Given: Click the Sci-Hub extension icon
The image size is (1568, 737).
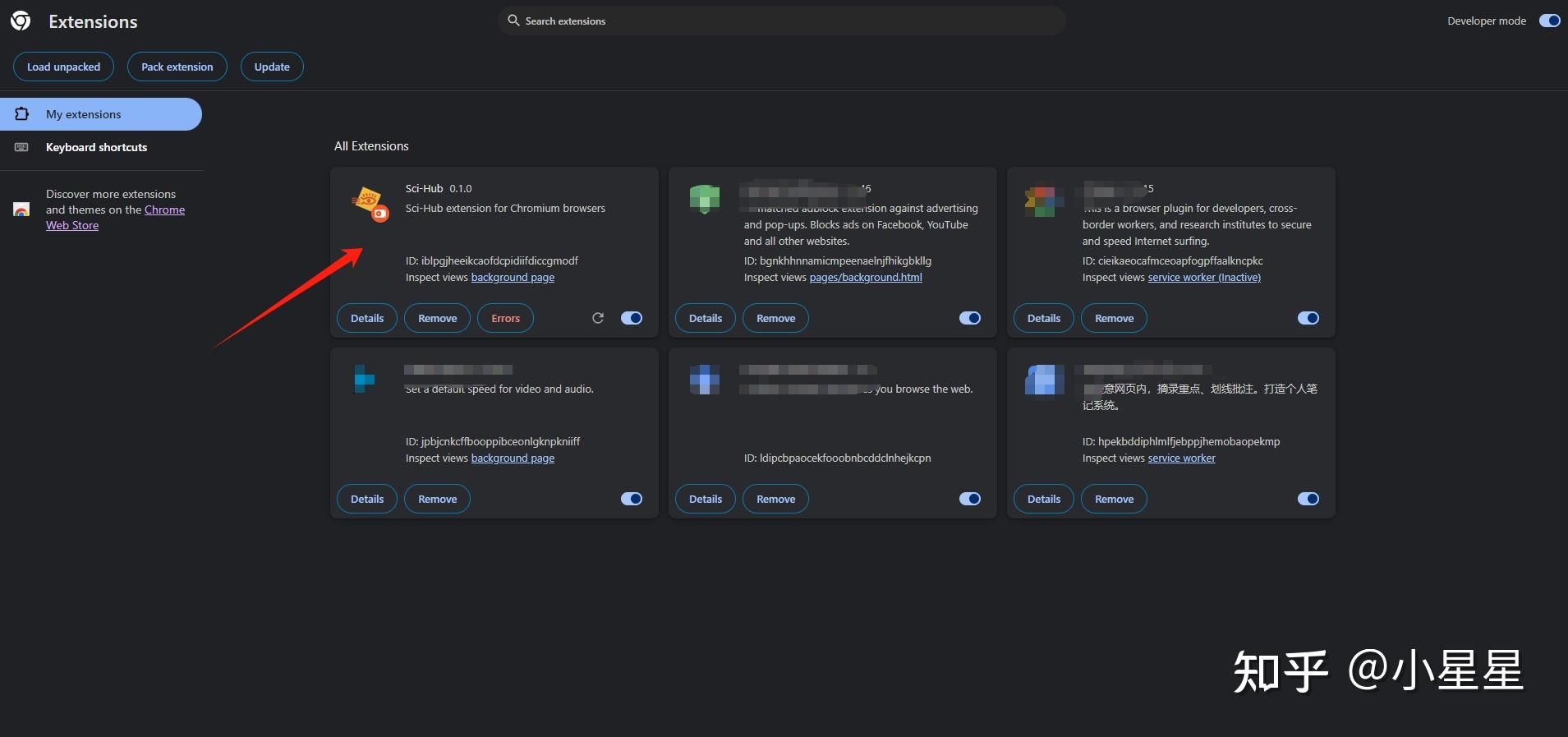Looking at the screenshot, I should [x=369, y=203].
